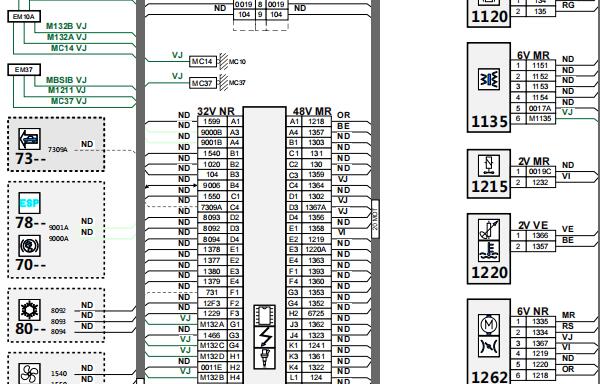The image size is (600, 384).
Task: Select the motor M icon in component 1262
Action: tap(489, 325)
